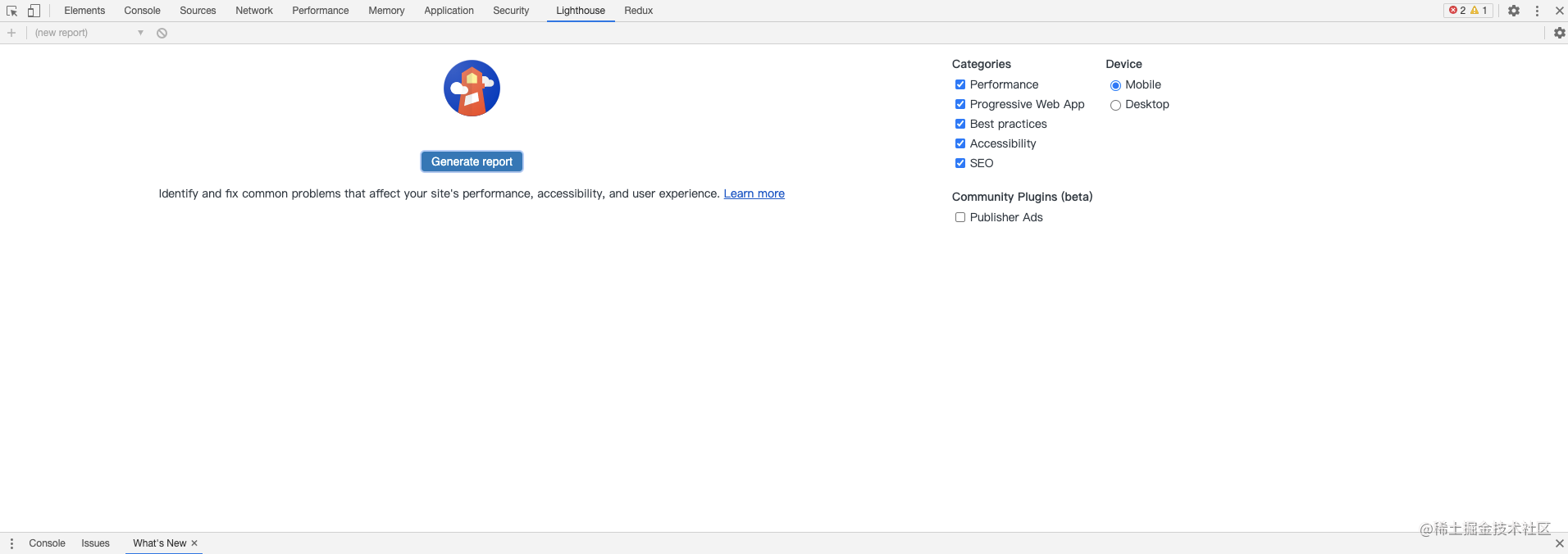Viewport: 1568px width, 554px height.
Task: Switch to the Console tab in top bar
Action: click(142, 11)
